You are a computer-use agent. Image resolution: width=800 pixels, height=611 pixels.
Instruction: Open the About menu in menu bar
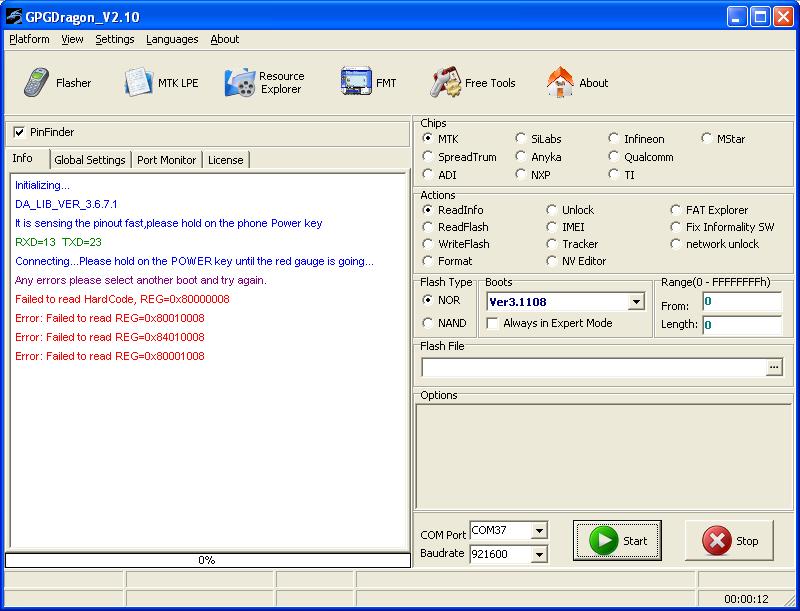click(224, 39)
